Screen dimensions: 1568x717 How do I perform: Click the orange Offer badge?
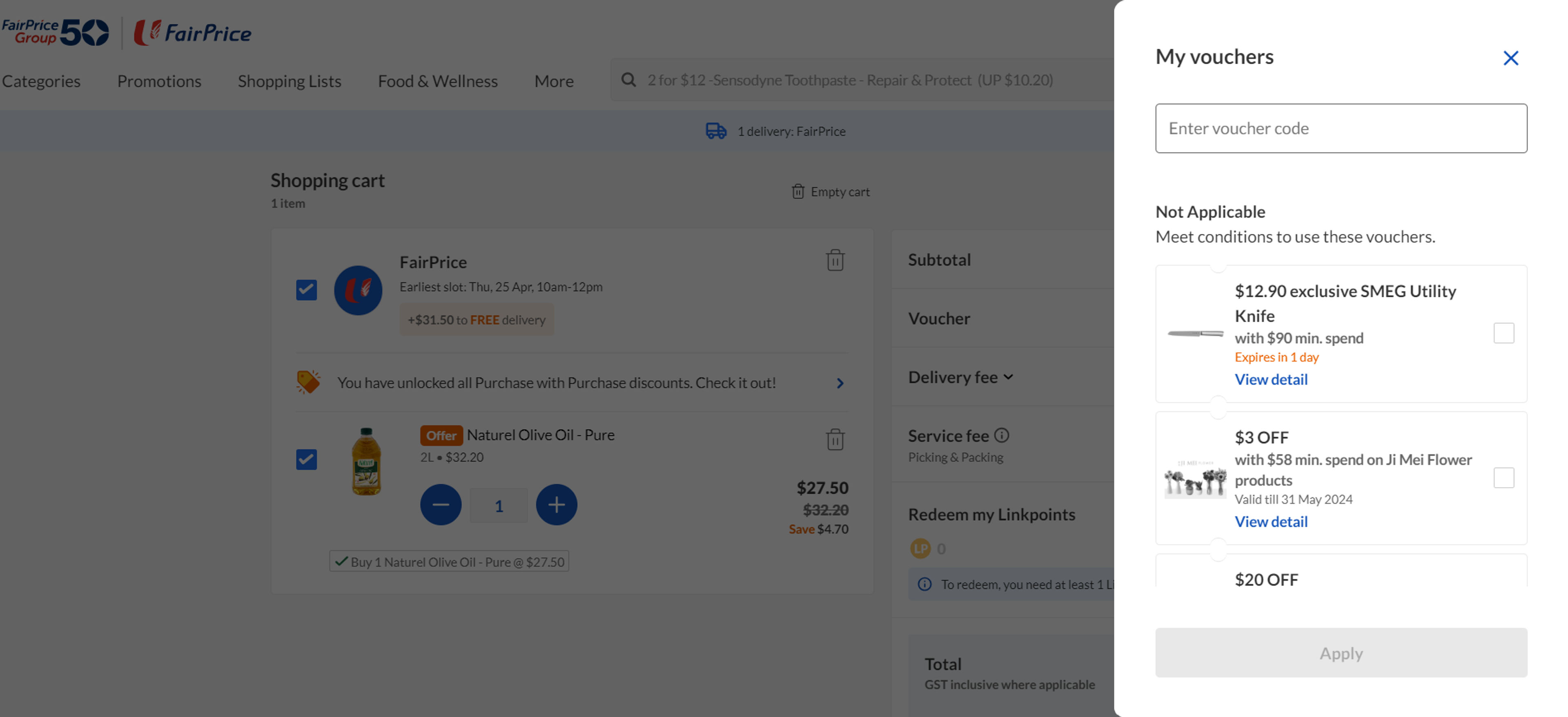[x=441, y=435]
